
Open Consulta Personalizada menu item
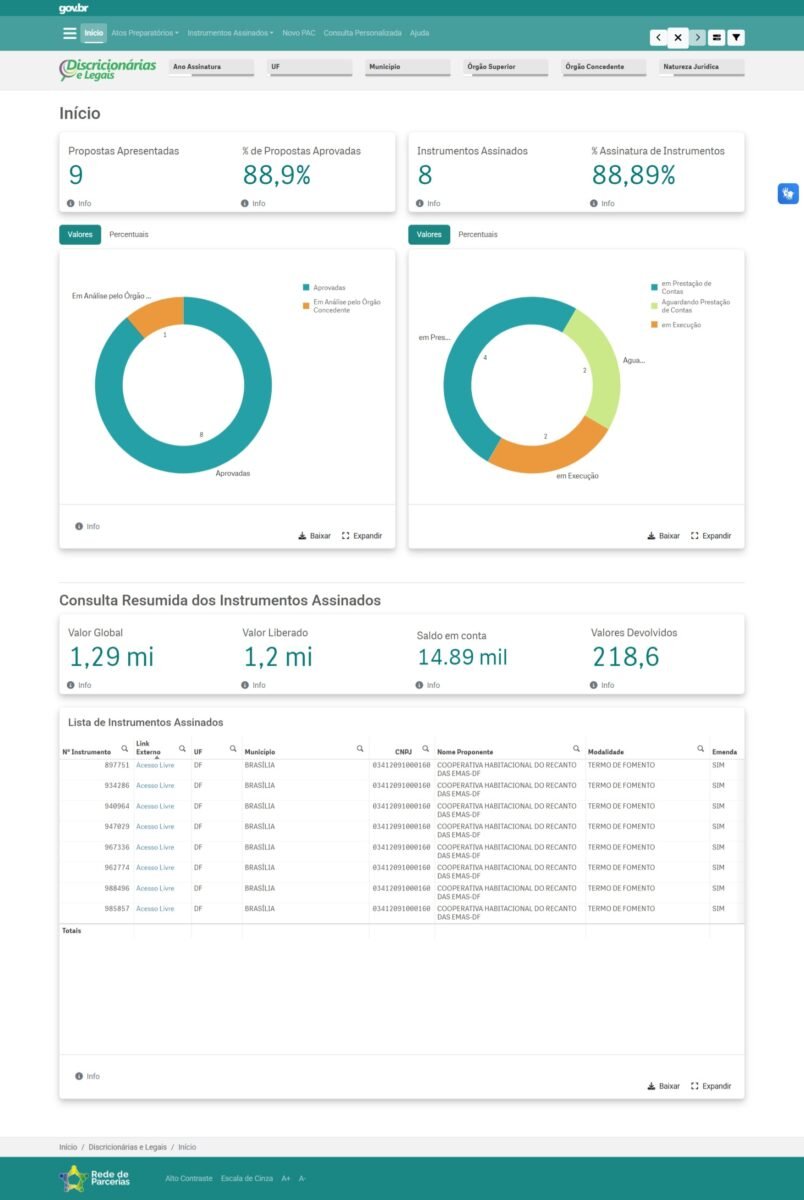tap(362, 33)
